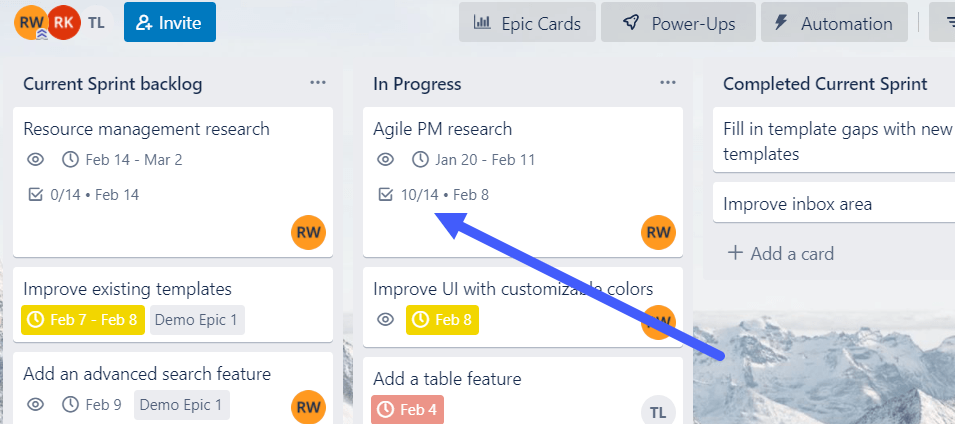Open the Automation lightning button
Viewport: 955px width, 424px height.
tap(834, 24)
